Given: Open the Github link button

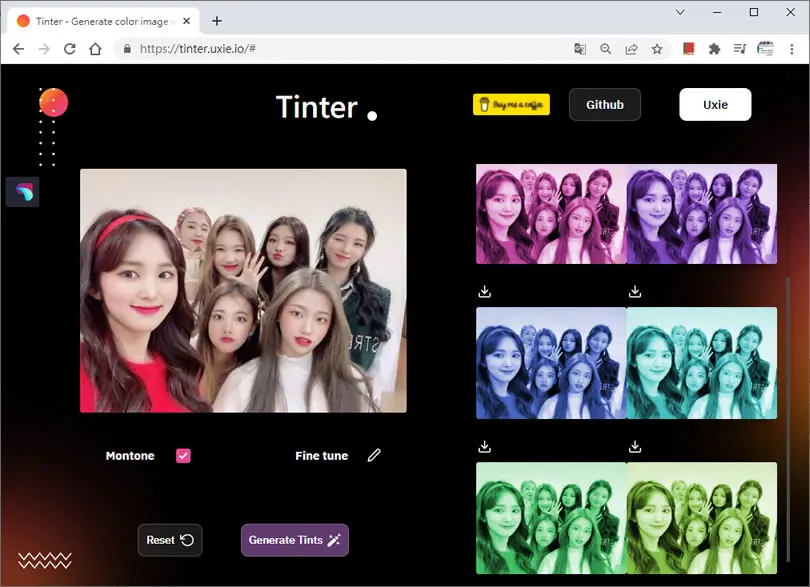Looking at the screenshot, I should click(605, 104).
